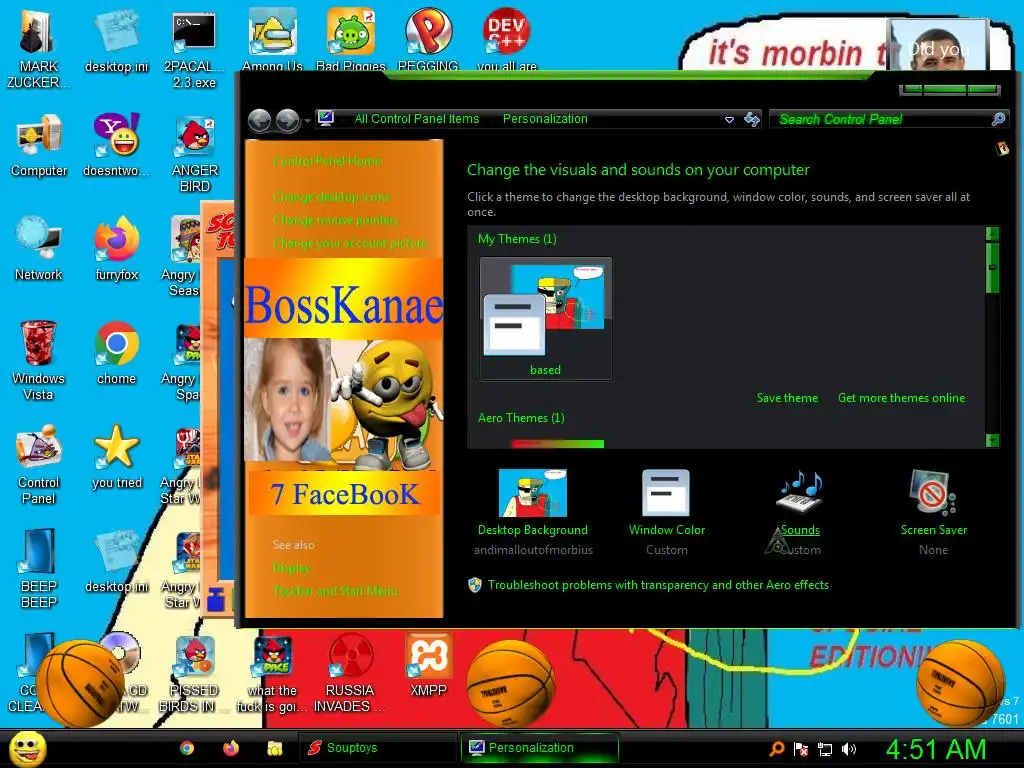Click 'Change desktop icons' link

tap(331, 197)
